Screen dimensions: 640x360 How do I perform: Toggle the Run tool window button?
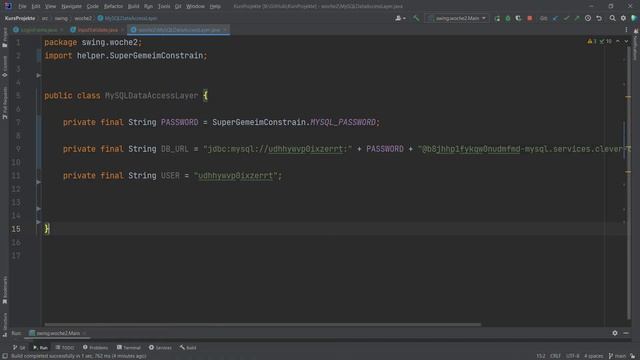coord(40,348)
